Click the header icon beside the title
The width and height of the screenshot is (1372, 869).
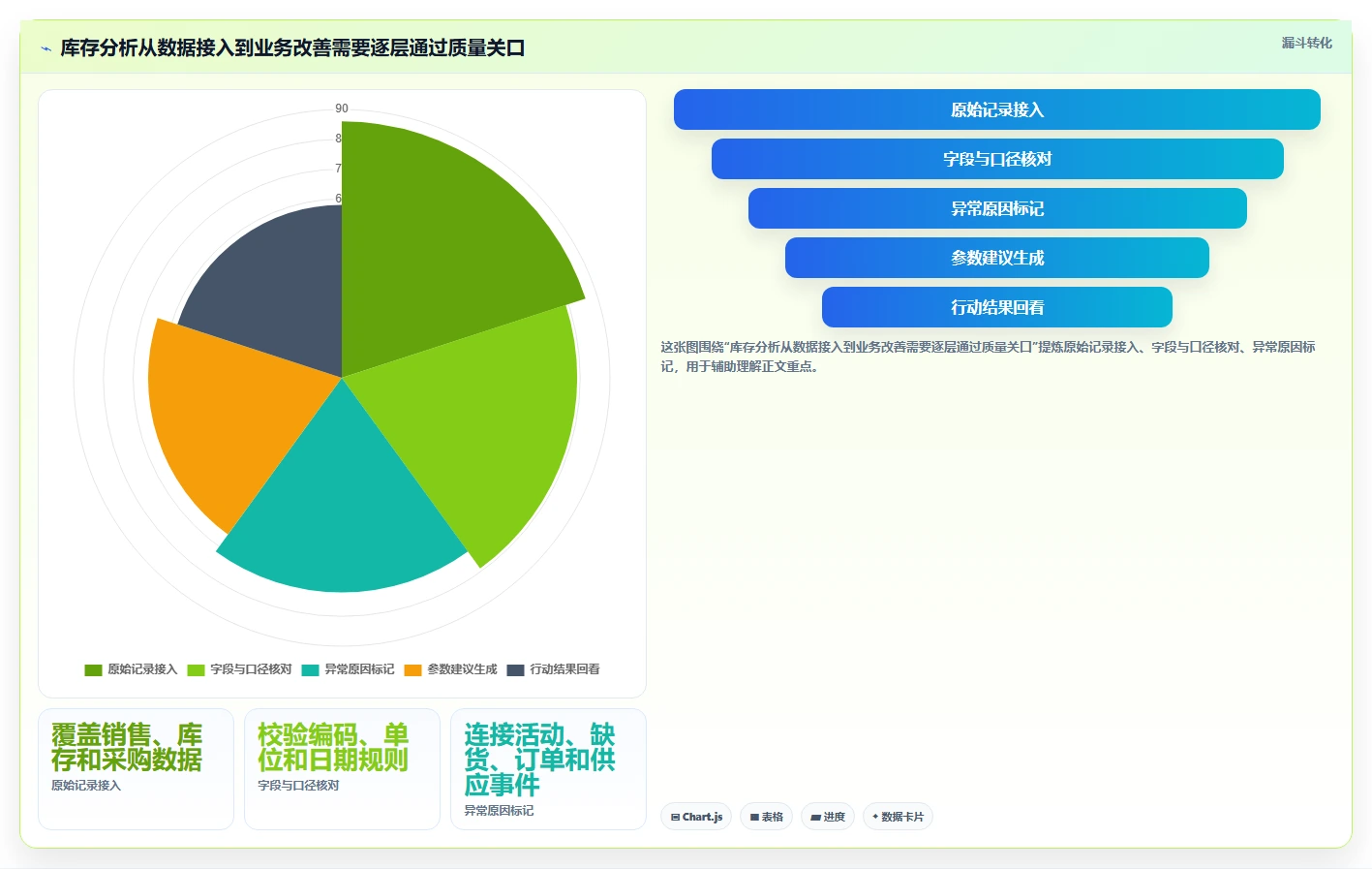click(46, 48)
